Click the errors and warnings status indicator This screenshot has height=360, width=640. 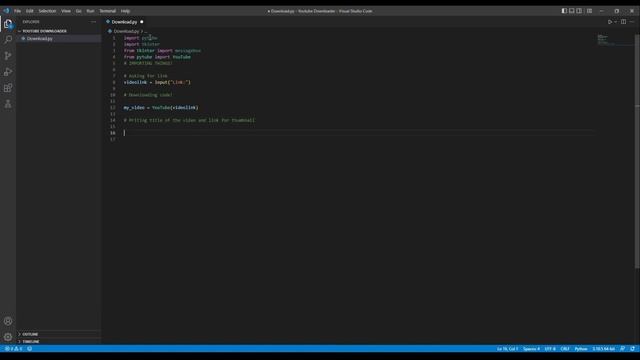(x=13, y=349)
